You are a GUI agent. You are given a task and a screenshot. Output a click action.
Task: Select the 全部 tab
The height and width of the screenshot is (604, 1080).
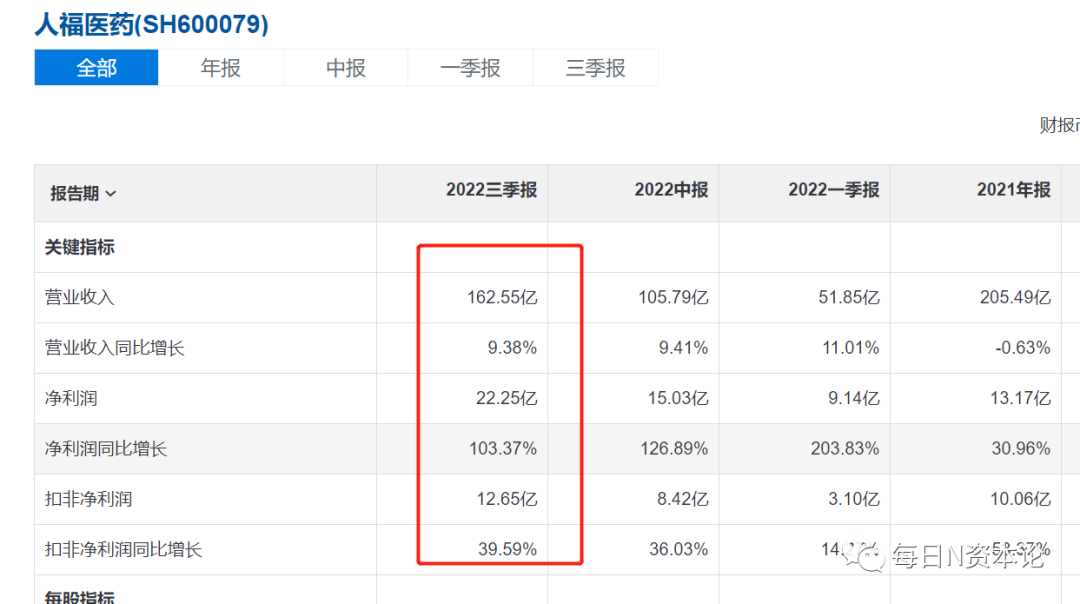pos(96,67)
